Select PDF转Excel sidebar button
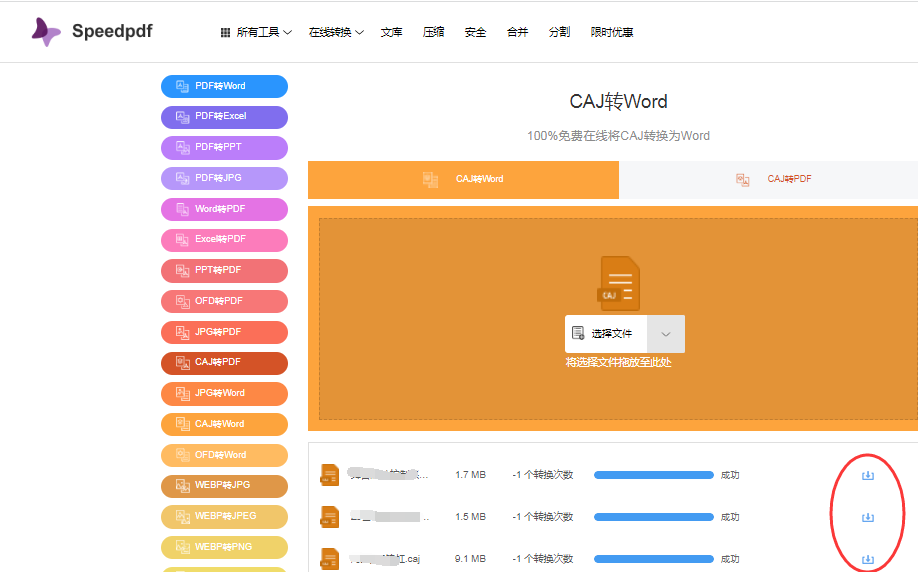This screenshot has height=572, width=918. (224, 117)
